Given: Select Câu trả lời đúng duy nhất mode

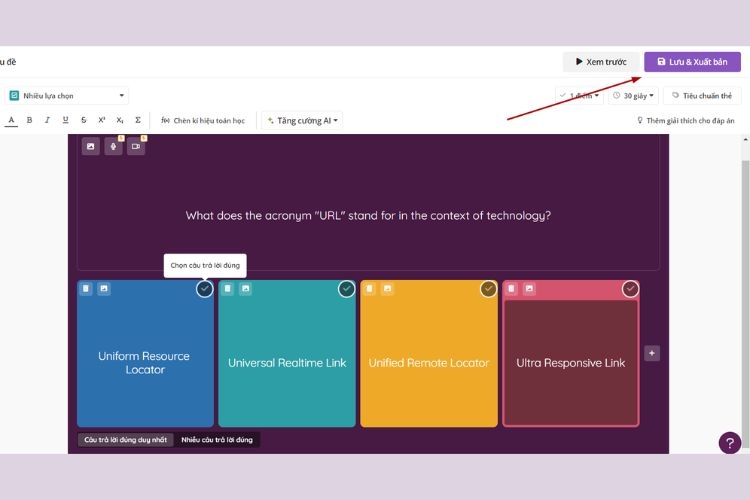Looking at the screenshot, I should [x=126, y=440].
